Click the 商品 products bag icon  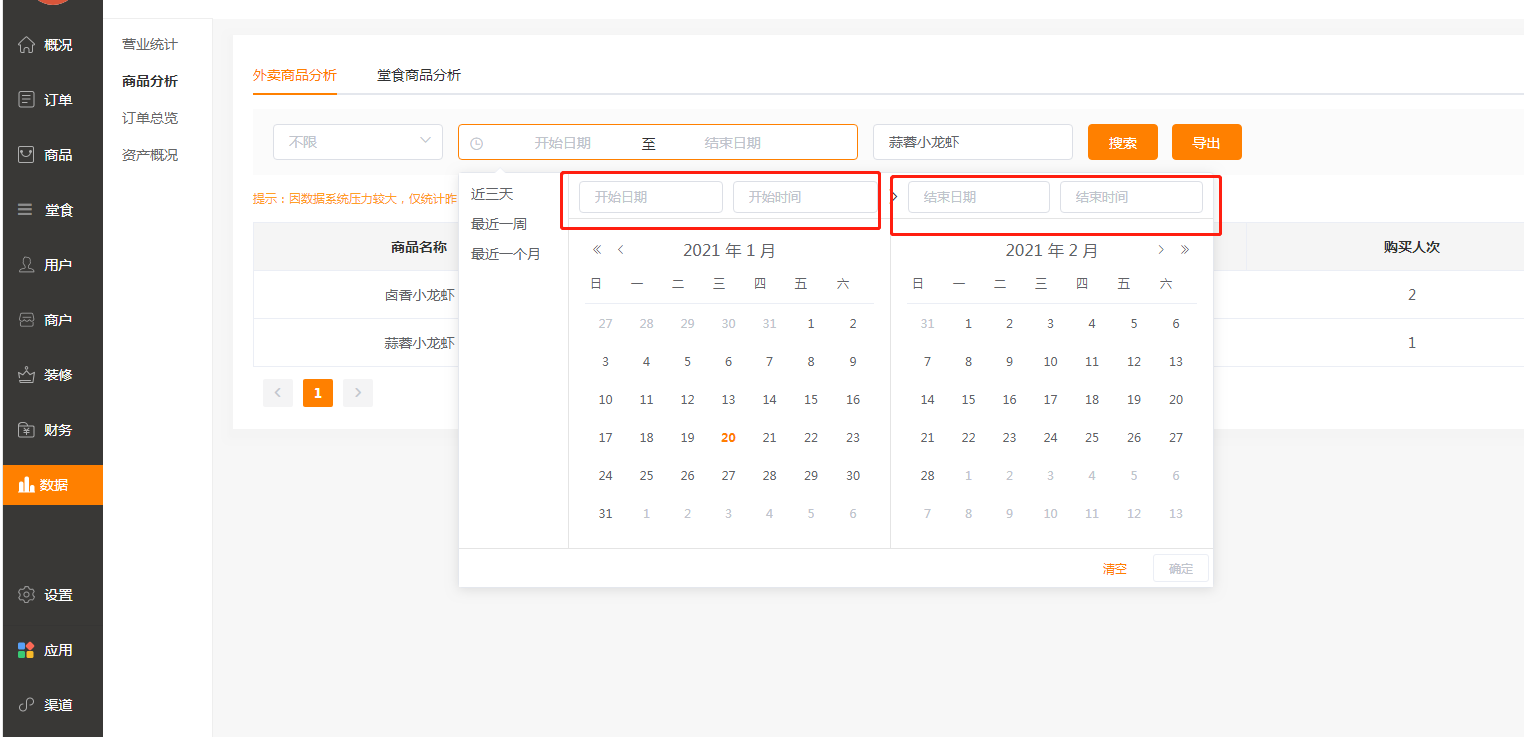27,155
